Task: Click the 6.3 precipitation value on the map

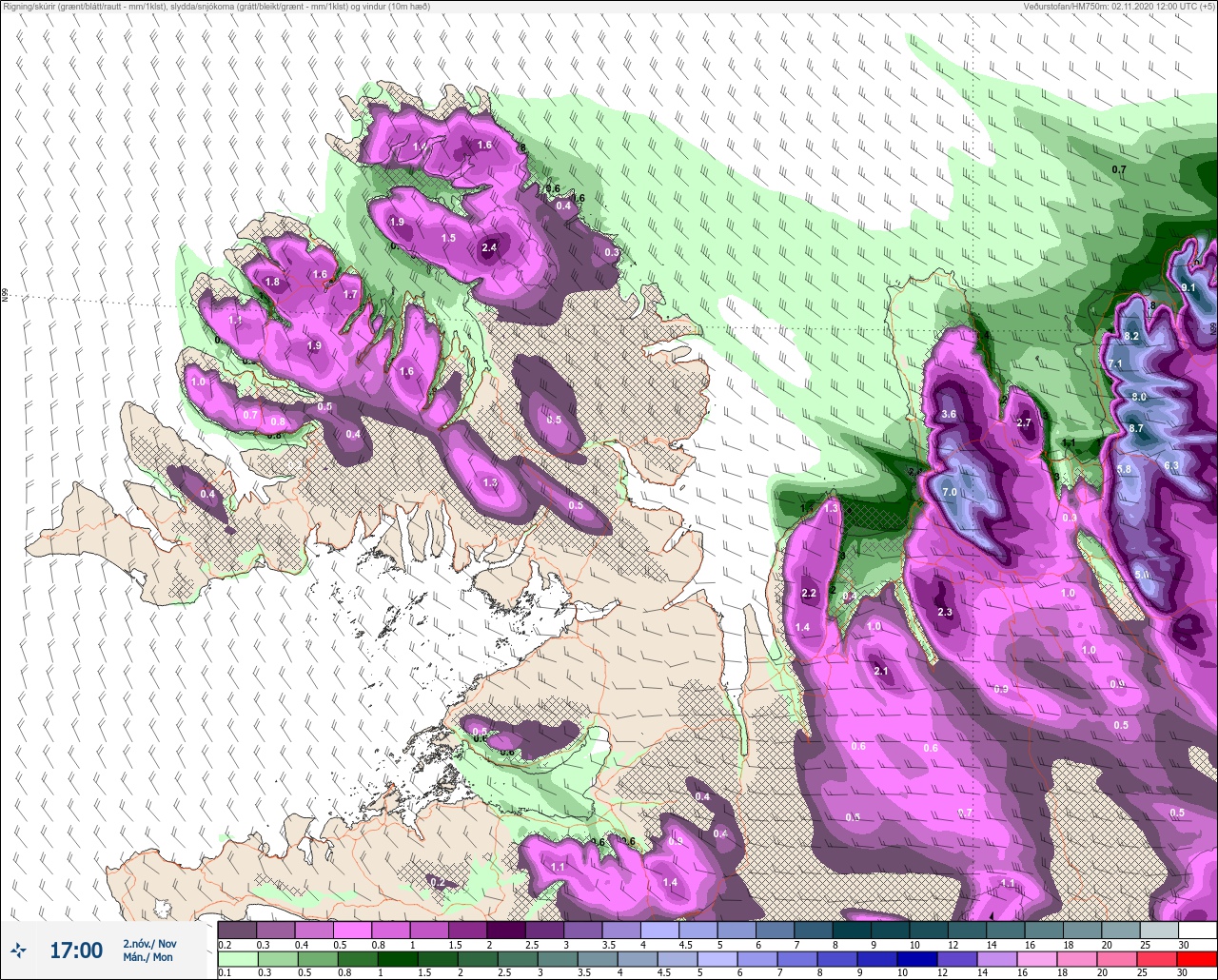Action: (1171, 465)
